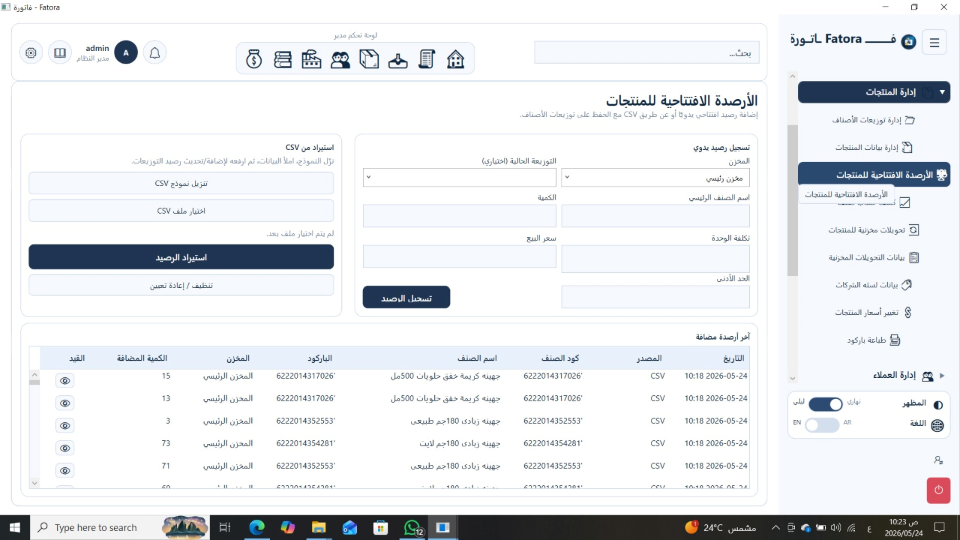Toggle the اللغة AR/EN language switch
960x540 pixels.
click(822, 425)
